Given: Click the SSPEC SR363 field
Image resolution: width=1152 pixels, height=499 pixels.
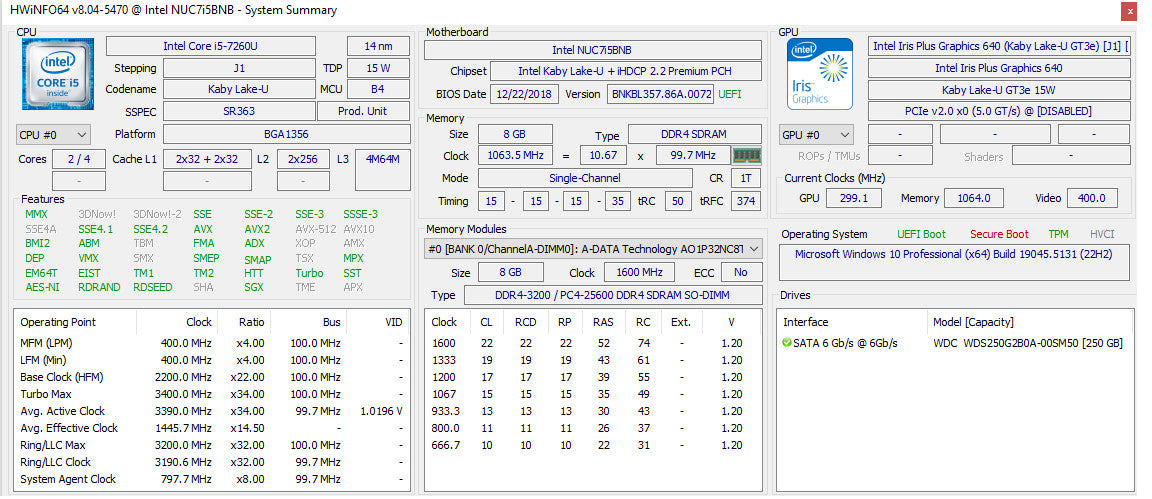Looking at the screenshot, I should (x=240, y=112).
